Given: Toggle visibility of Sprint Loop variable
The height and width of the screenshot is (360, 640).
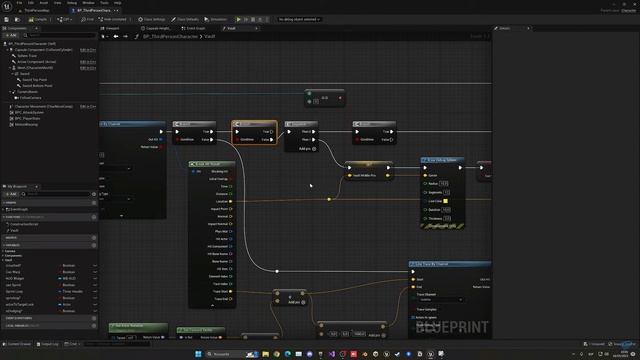Looking at the screenshot, I should (95, 291).
